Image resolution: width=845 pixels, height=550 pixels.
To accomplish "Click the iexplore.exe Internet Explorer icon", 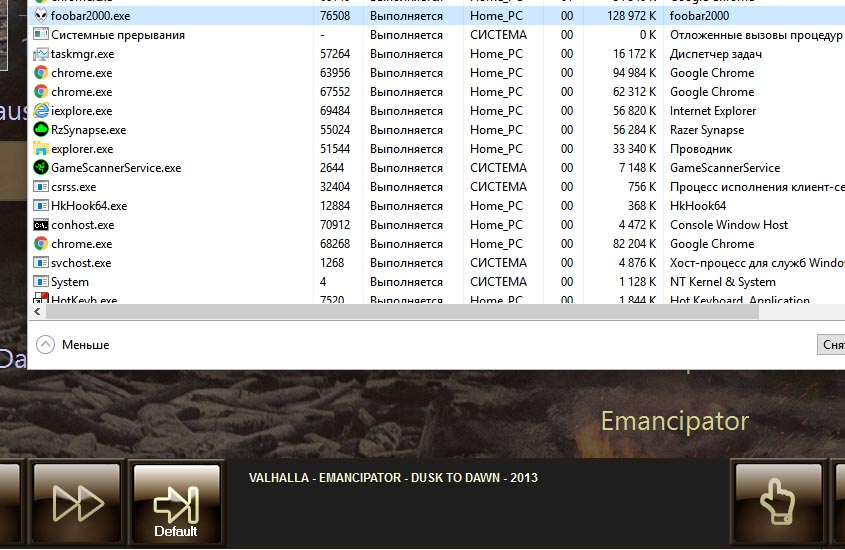I will tap(41, 110).
